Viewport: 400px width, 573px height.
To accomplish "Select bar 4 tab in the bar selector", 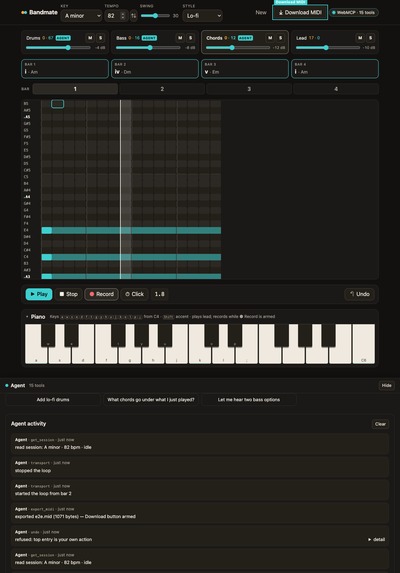I will 336,89.
